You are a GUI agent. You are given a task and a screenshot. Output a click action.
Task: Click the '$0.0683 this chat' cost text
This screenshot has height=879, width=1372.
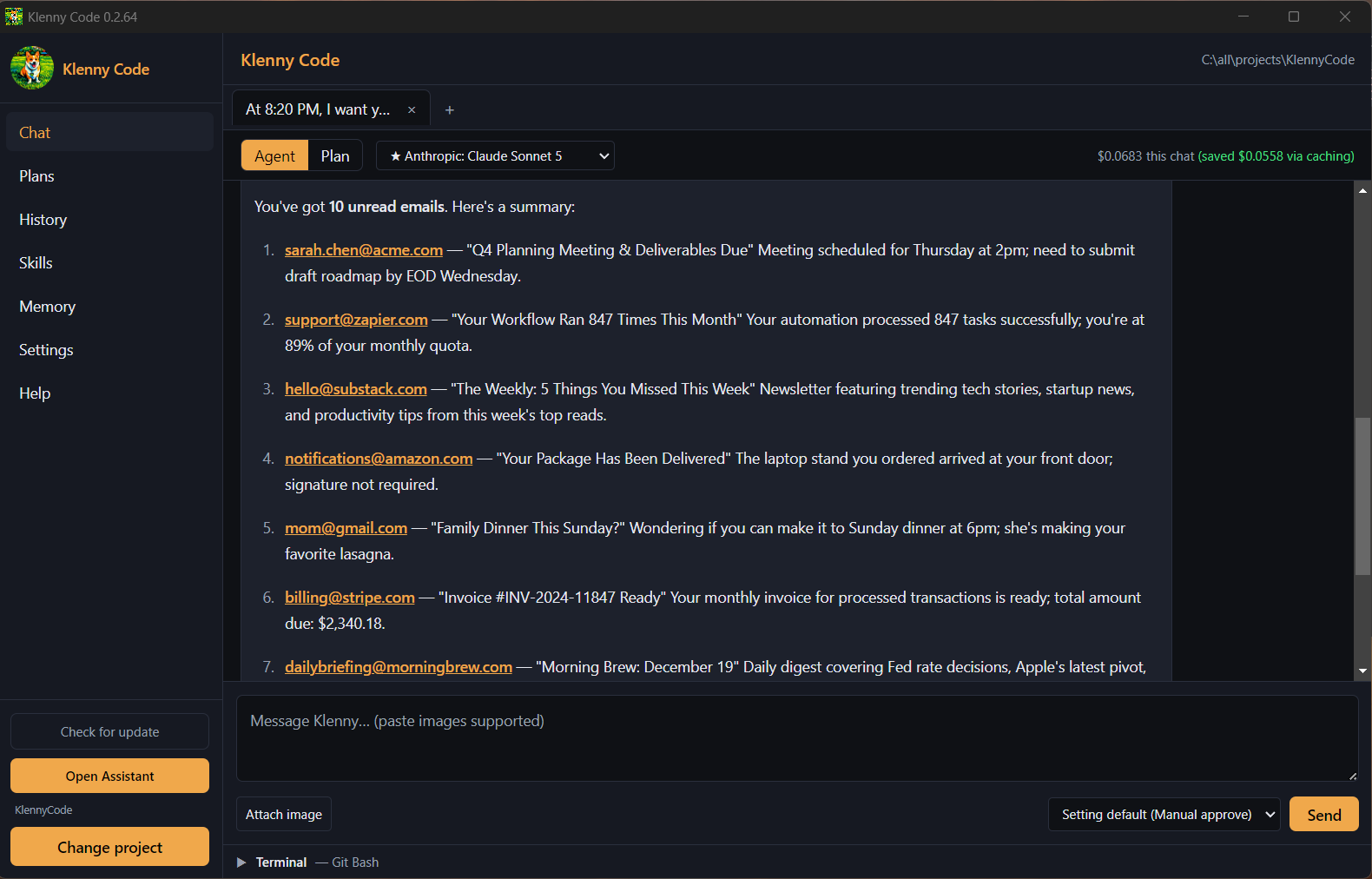(x=1145, y=156)
